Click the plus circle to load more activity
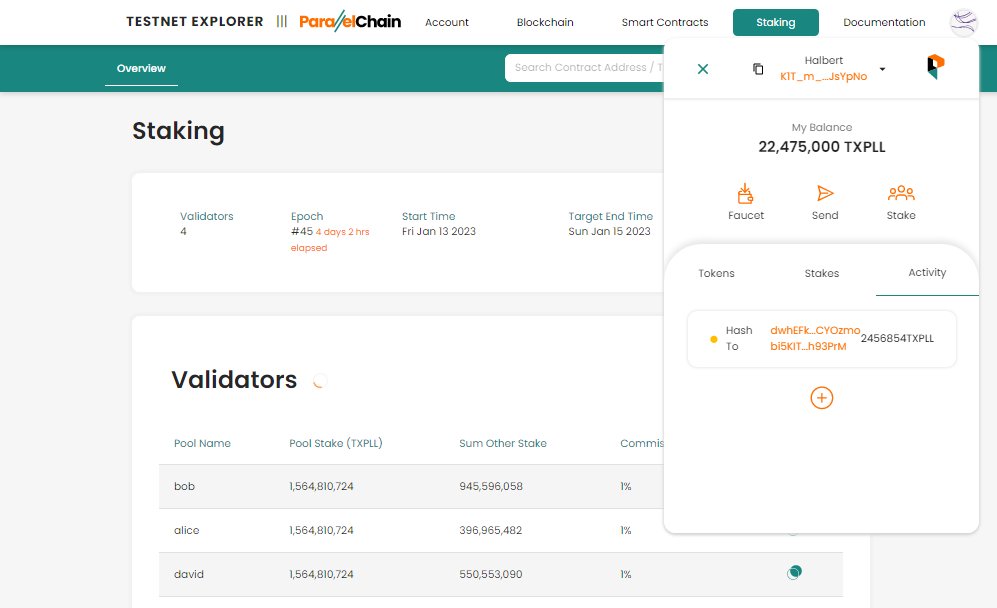Image resolution: width=997 pixels, height=608 pixels. pos(822,398)
